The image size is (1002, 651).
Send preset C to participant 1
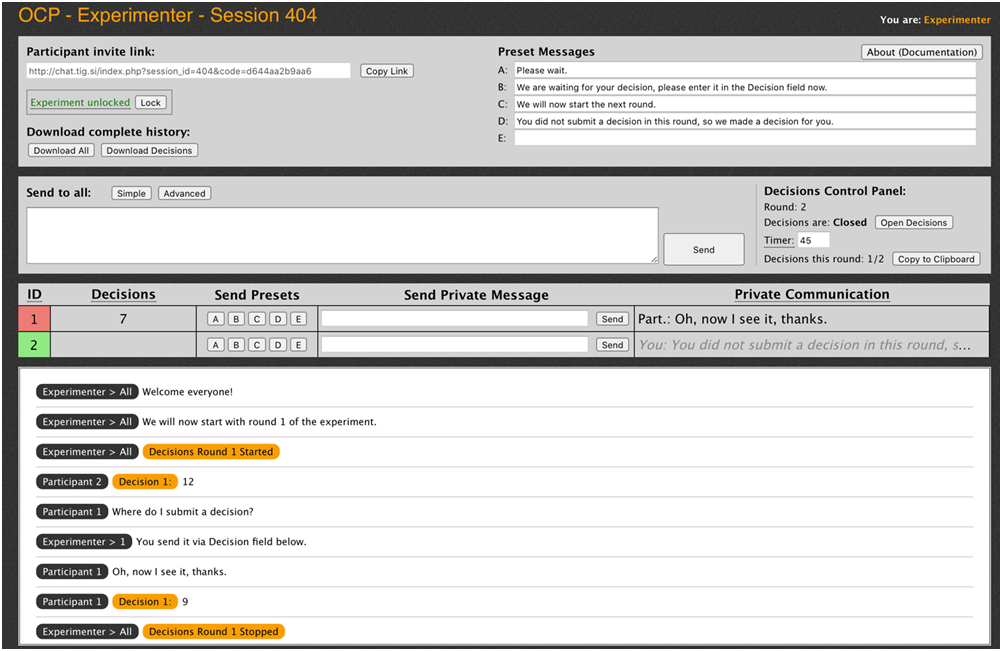[257, 319]
